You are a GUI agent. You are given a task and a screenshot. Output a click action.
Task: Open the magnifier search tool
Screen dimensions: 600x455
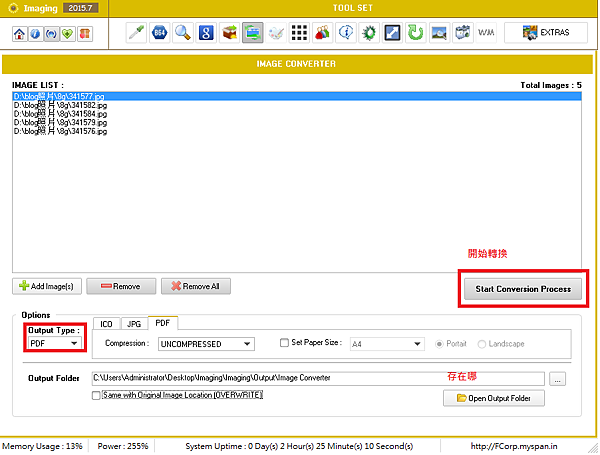(183, 33)
